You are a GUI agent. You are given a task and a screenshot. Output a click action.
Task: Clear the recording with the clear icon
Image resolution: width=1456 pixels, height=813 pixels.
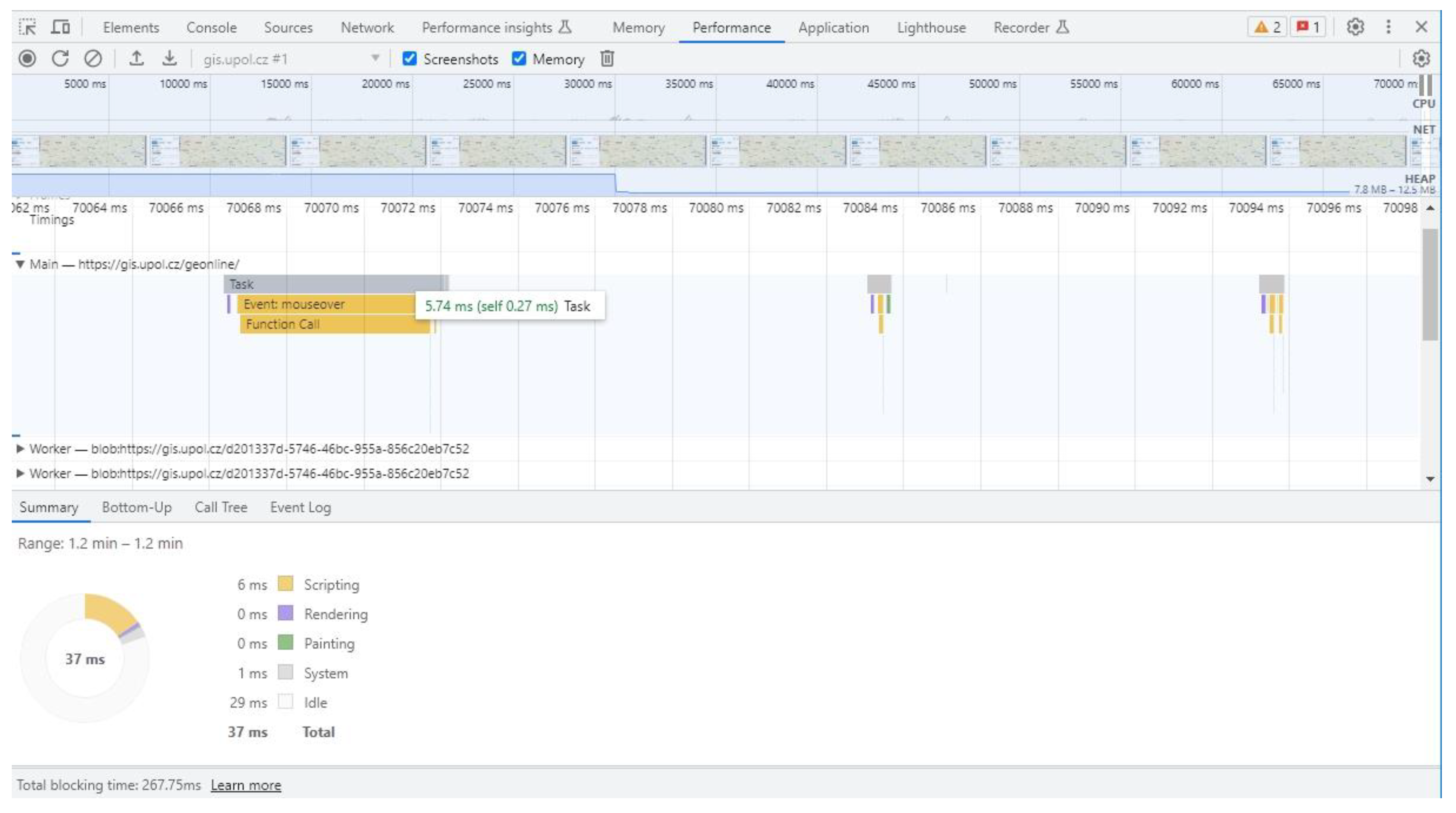tap(93, 59)
